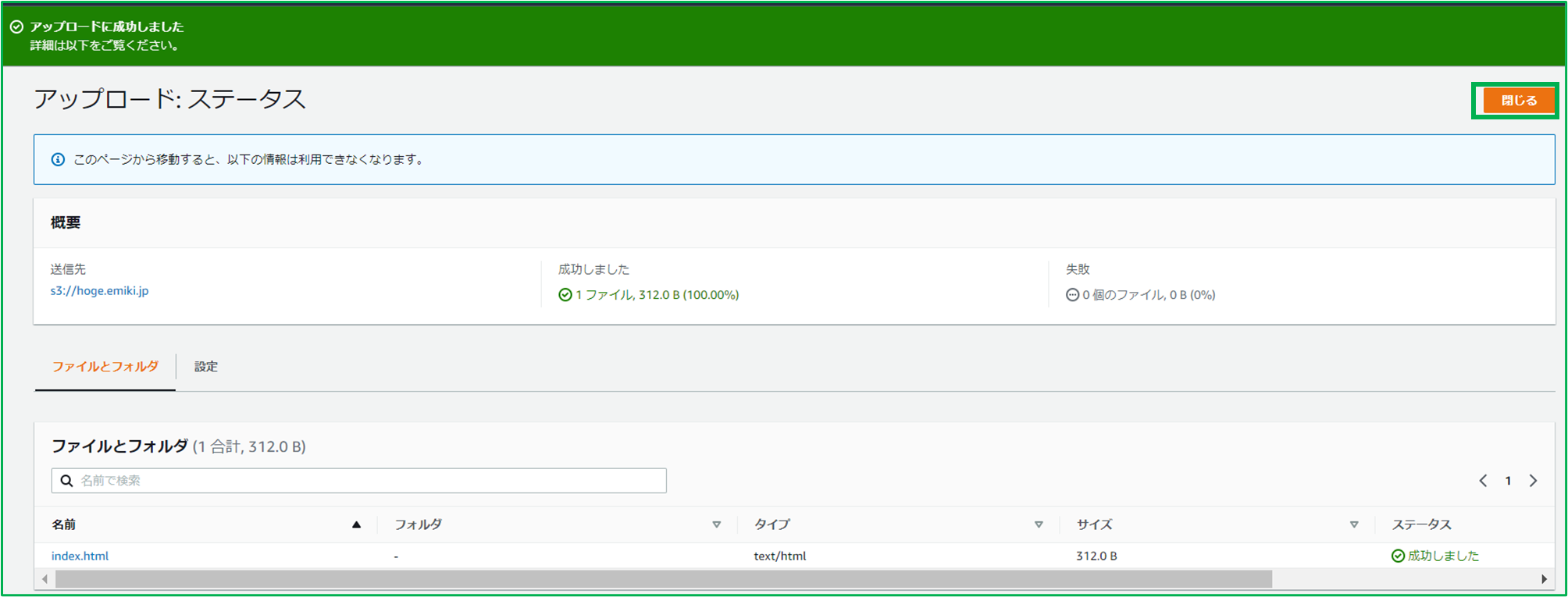
Task: Open the s3://hoge.emiki.jp destination link
Action: click(x=99, y=290)
